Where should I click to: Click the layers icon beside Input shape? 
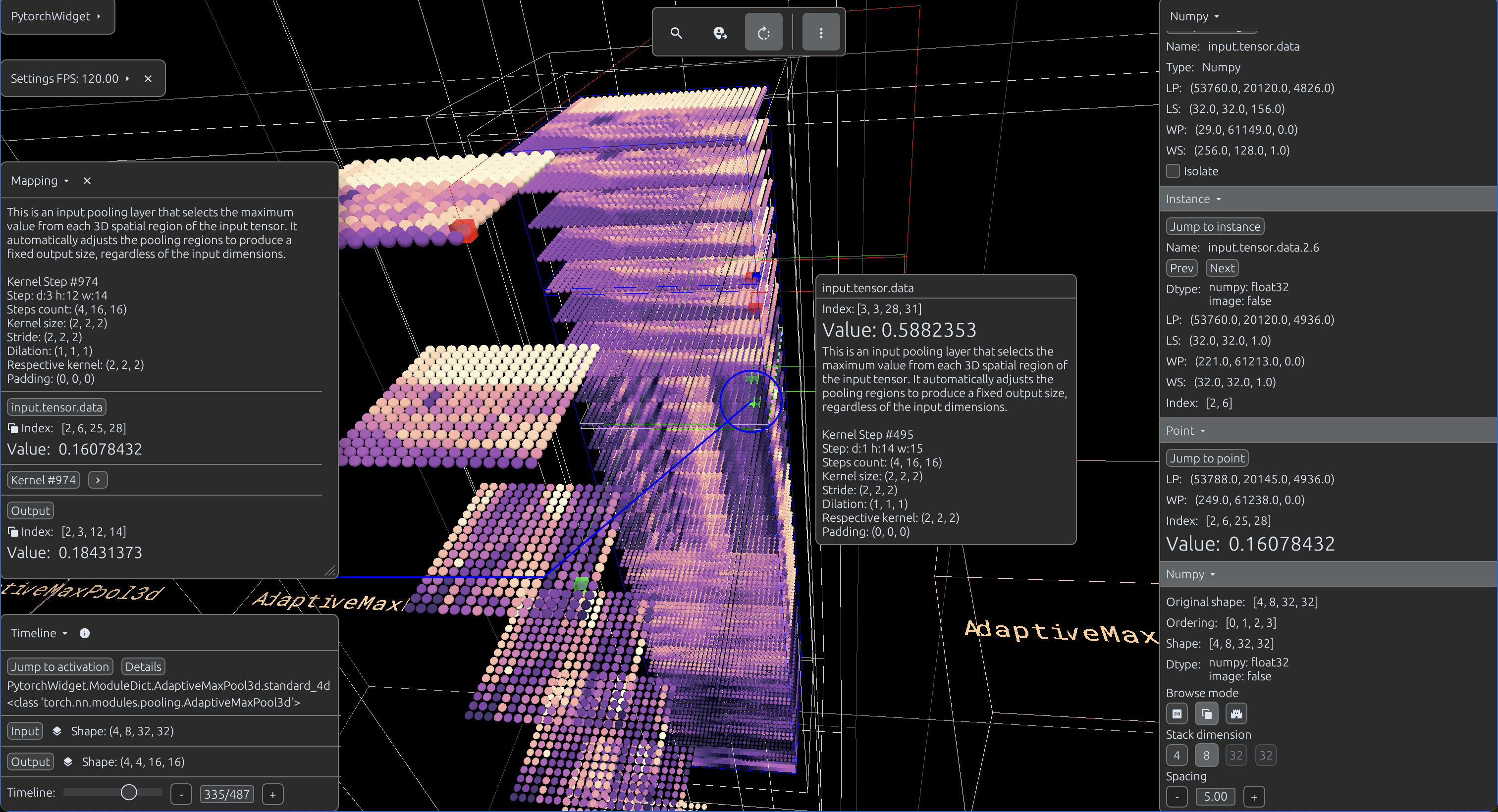(57, 731)
